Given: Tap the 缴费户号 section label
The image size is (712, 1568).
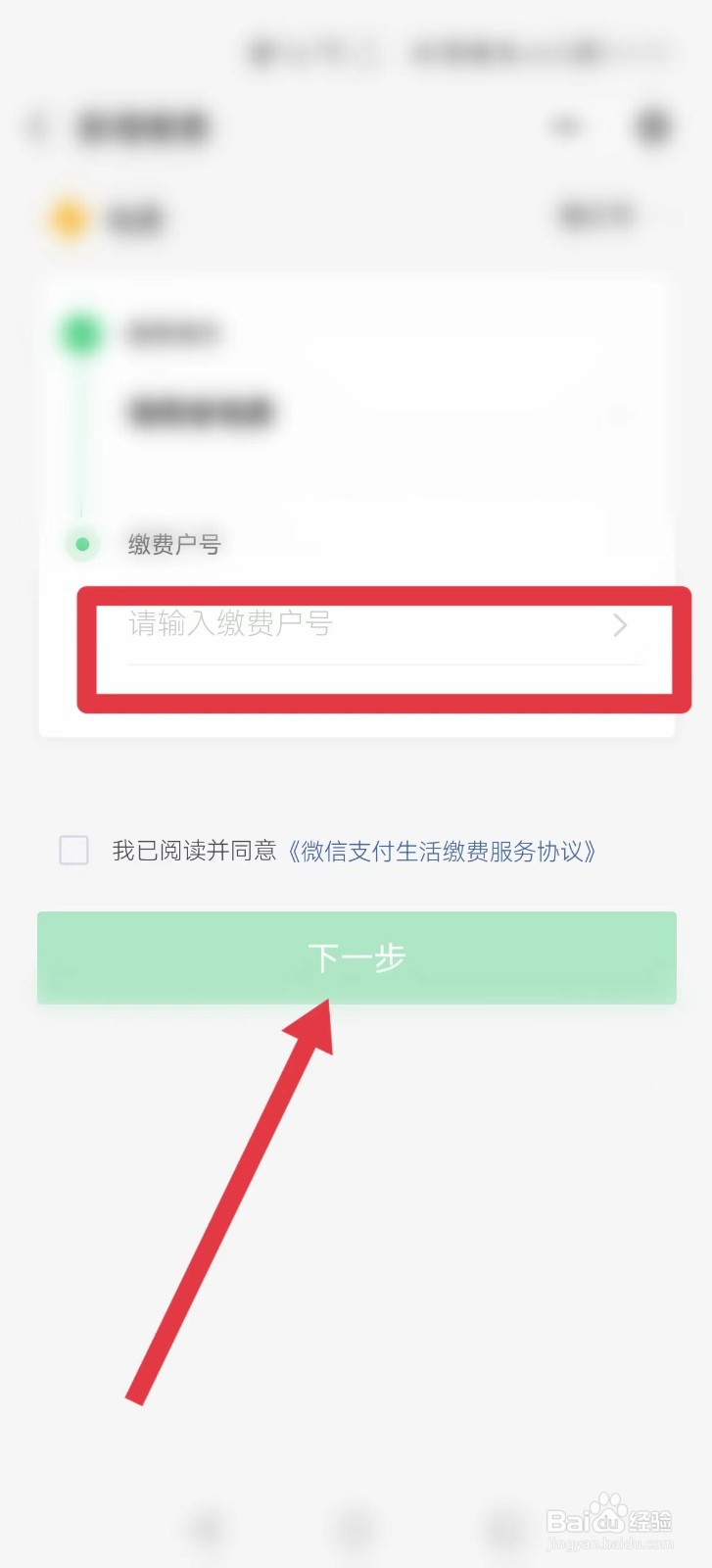Looking at the screenshot, I should click(x=174, y=544).
